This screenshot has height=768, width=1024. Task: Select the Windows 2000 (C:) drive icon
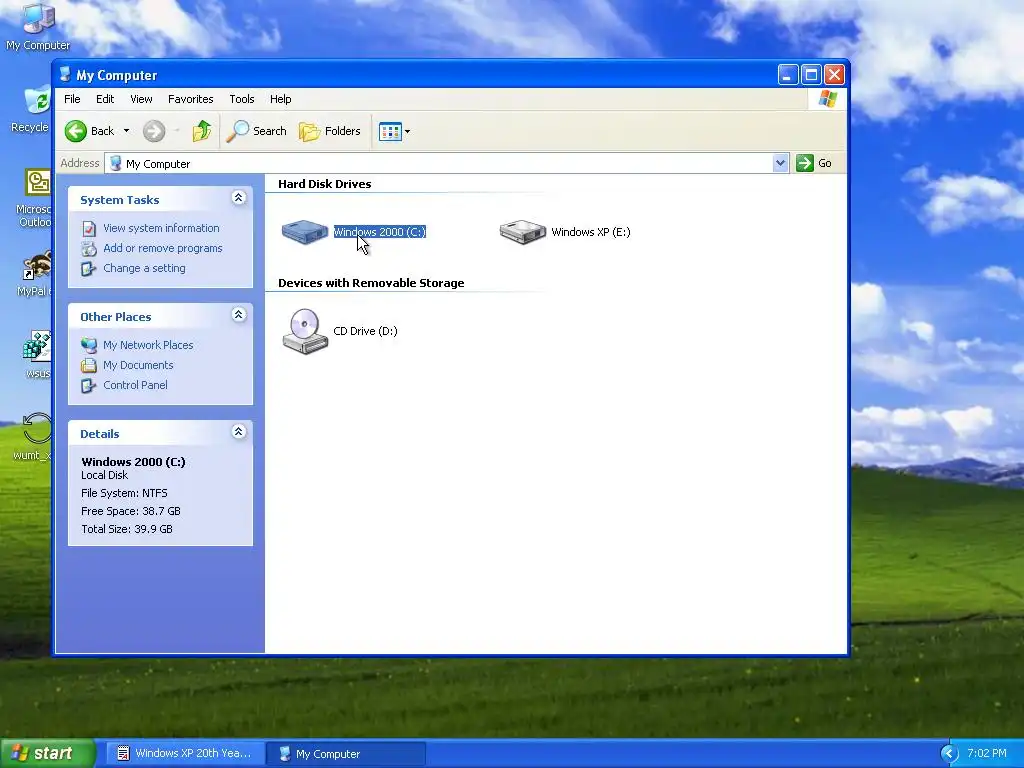pos(304,231)
